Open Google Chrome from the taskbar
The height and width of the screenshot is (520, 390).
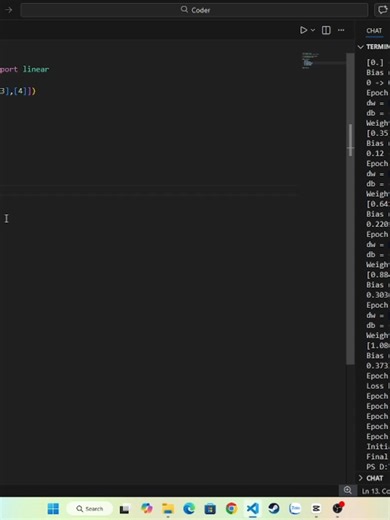tap(231, 509)
